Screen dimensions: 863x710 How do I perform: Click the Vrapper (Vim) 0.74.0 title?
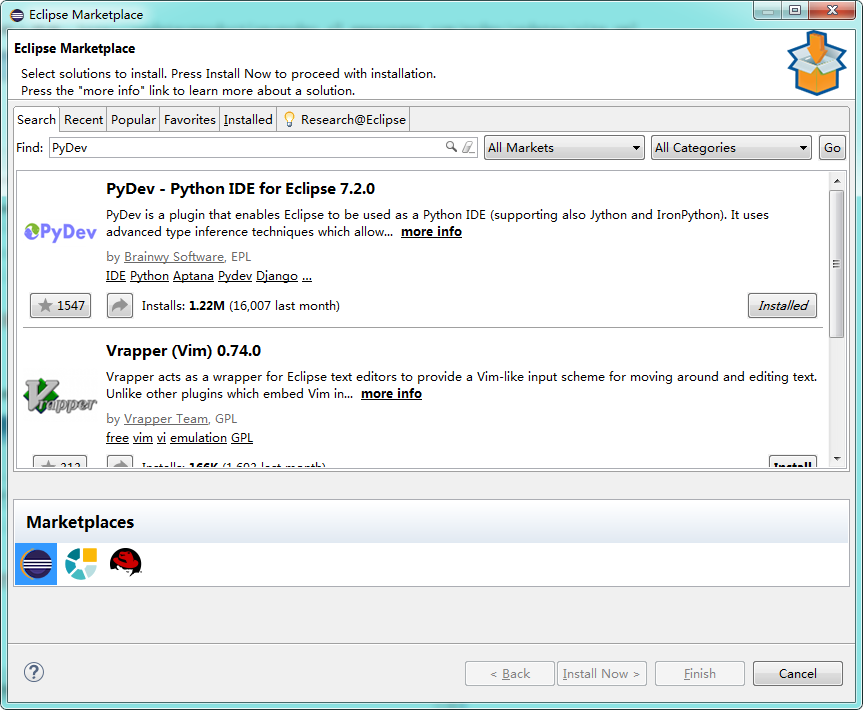(183, 351)
